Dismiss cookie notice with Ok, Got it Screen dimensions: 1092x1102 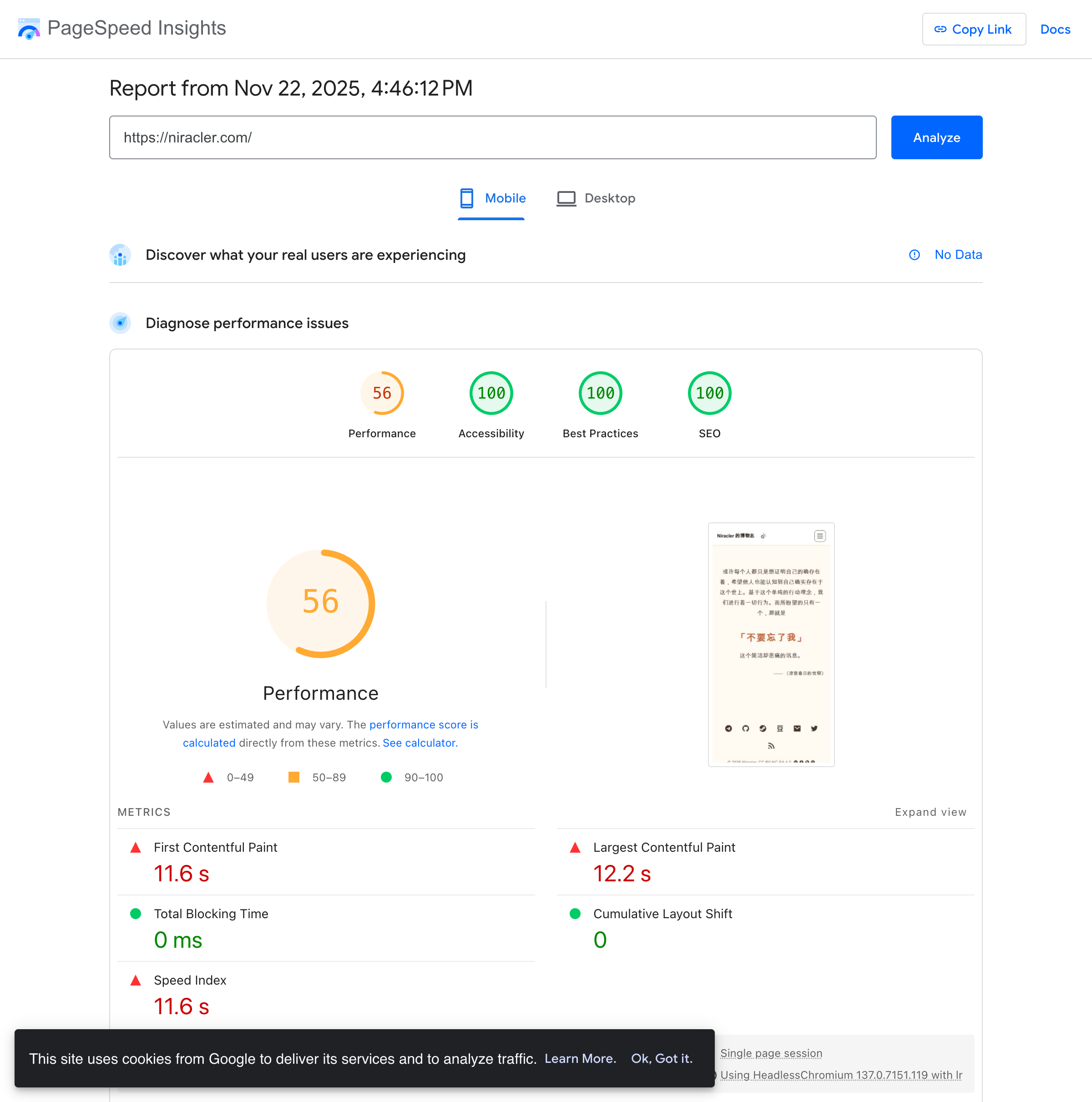(661, 1059)
